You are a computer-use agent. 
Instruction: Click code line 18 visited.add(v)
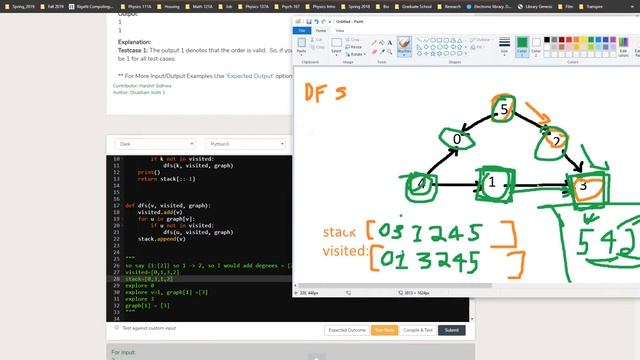[x=160, y=212]
